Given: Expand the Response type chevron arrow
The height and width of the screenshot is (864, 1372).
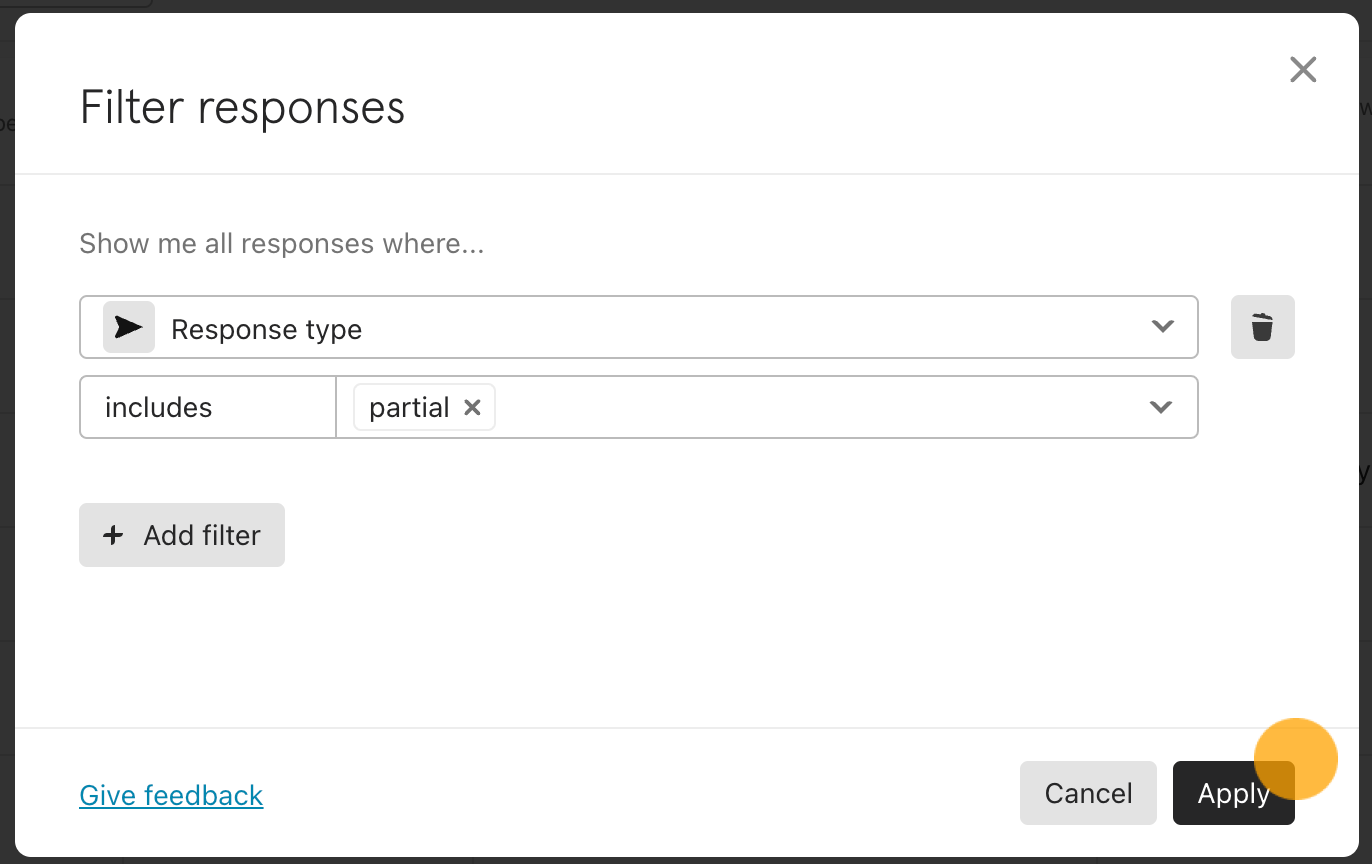Looking at the screenshot, I should click(x=1162, y=326).
